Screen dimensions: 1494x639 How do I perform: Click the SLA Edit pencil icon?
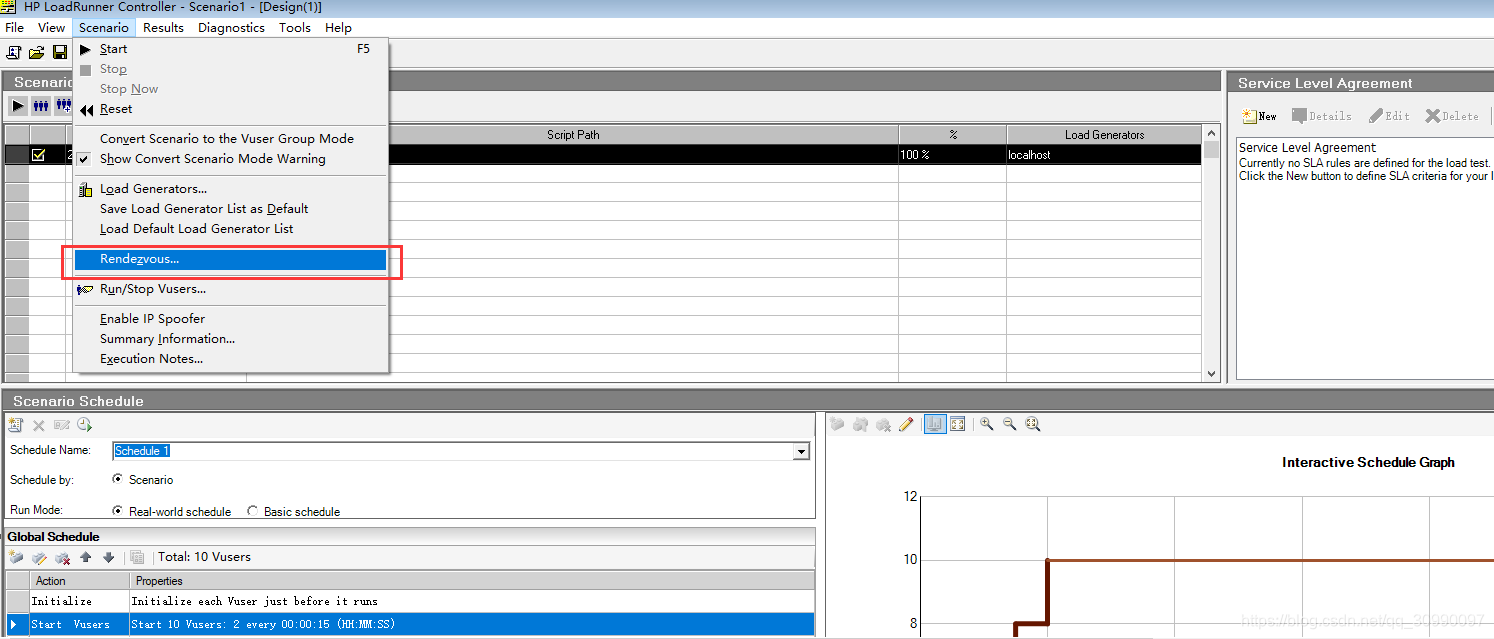pos(1389,116)
